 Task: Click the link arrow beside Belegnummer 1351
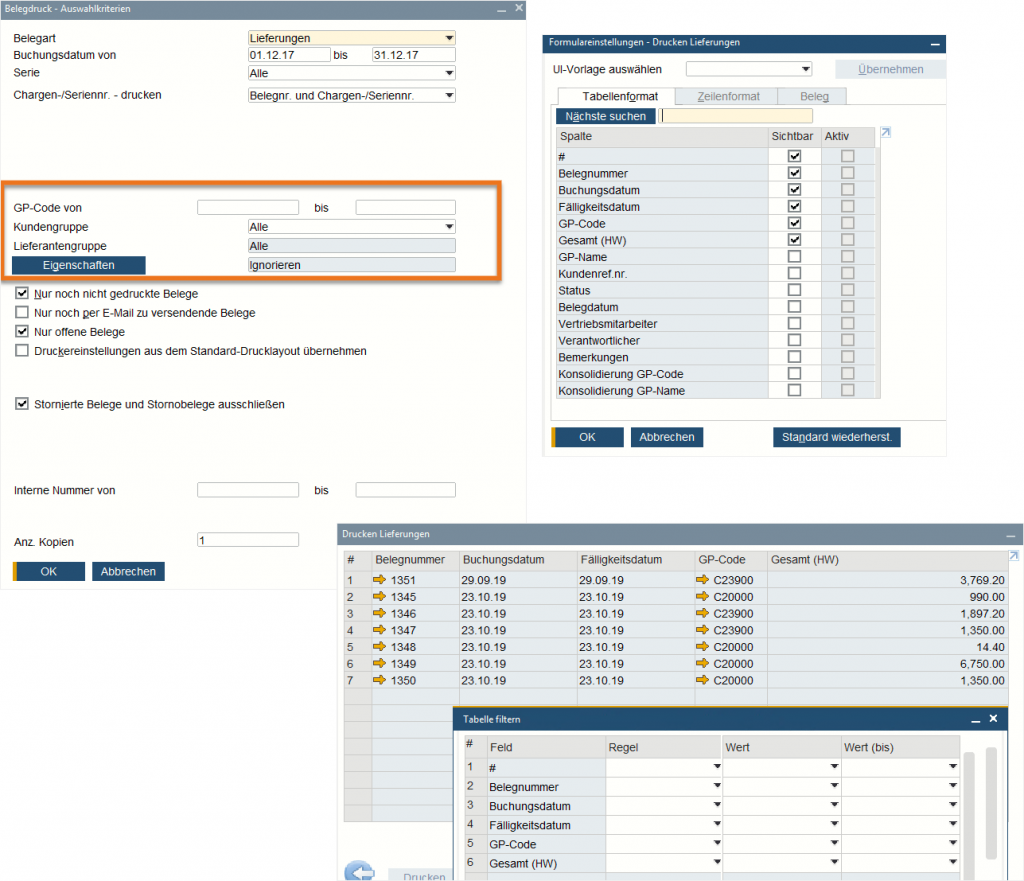tap(380, 580)
